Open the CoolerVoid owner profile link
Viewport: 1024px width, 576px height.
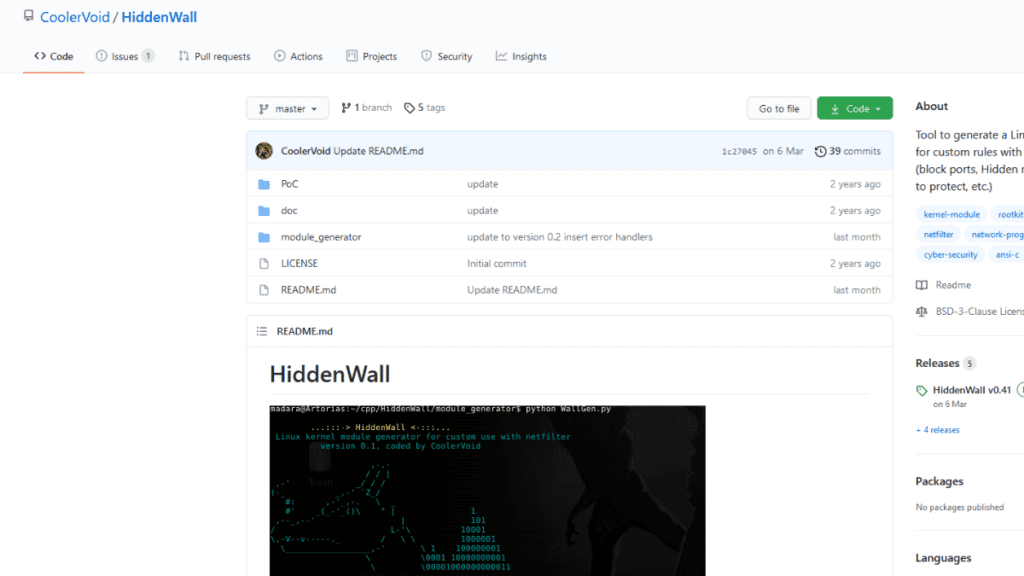(74, 17)
